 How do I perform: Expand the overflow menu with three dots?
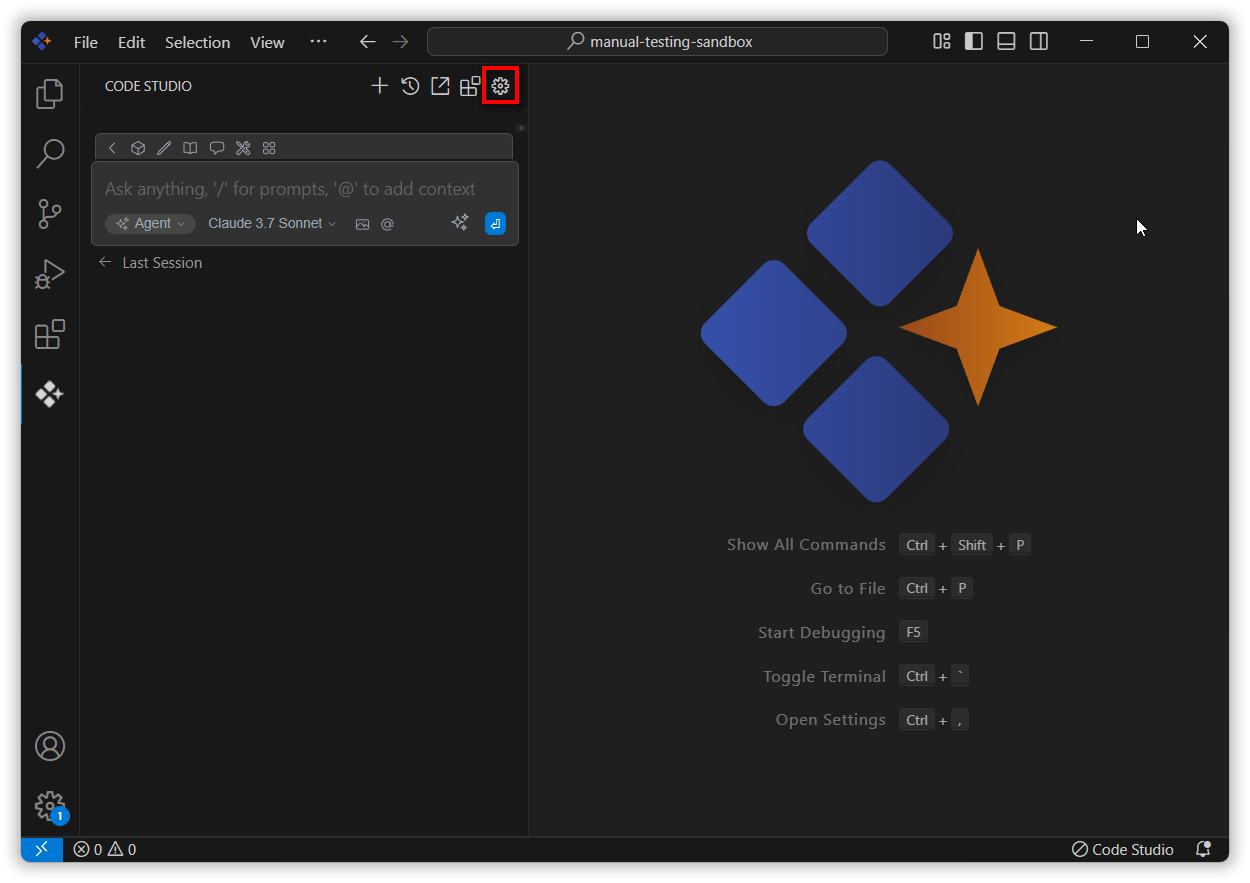[318, 42]
